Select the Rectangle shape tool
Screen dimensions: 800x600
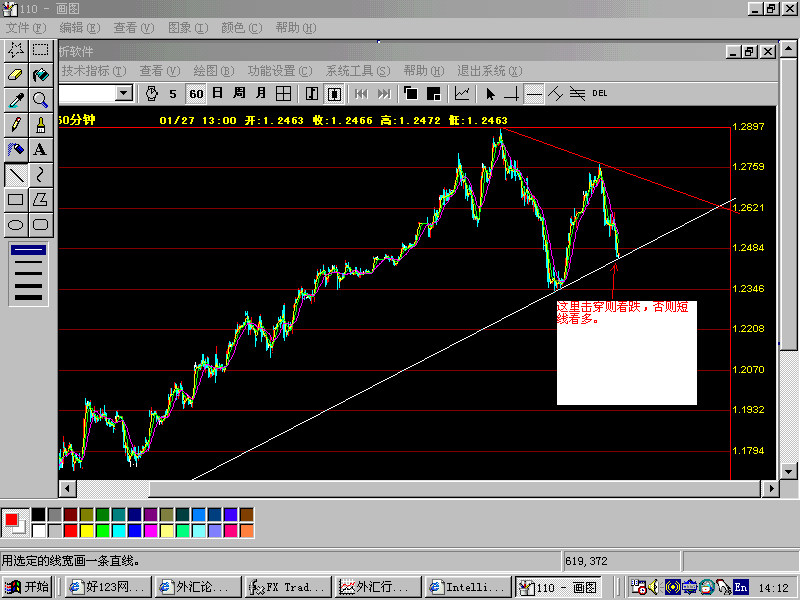click(16, 199)
